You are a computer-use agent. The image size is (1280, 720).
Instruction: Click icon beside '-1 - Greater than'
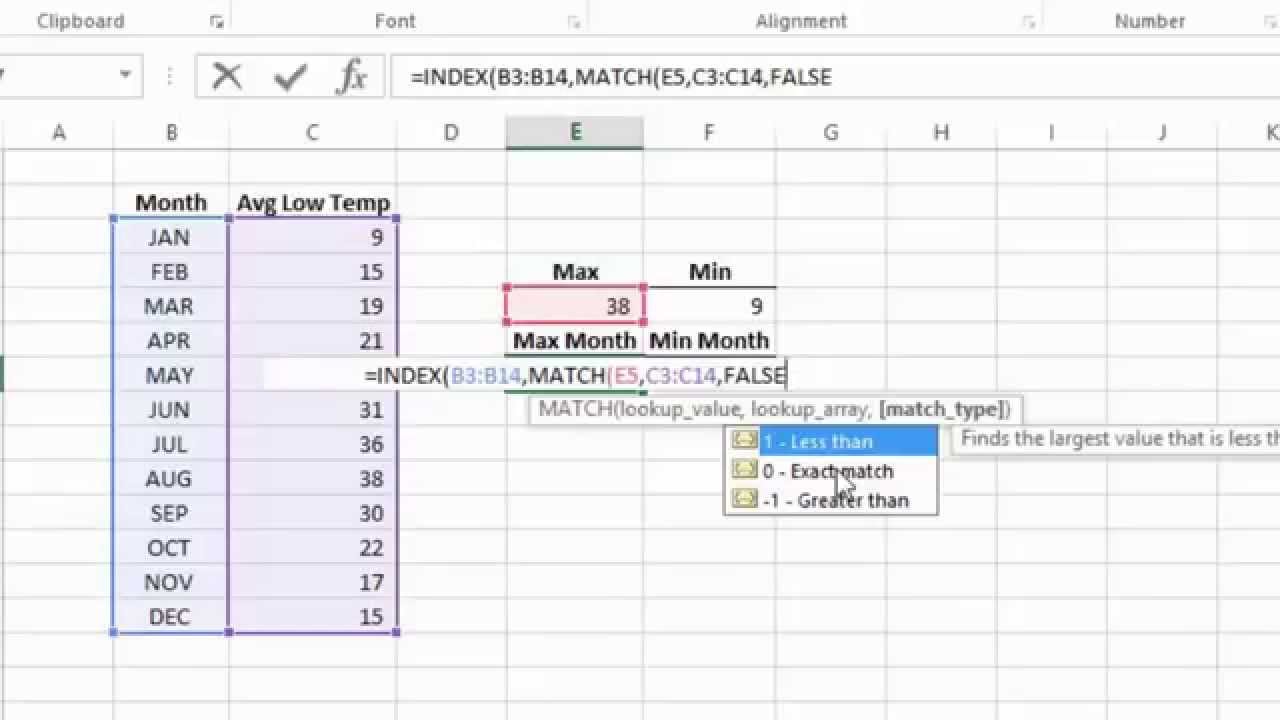click(744, 499)
